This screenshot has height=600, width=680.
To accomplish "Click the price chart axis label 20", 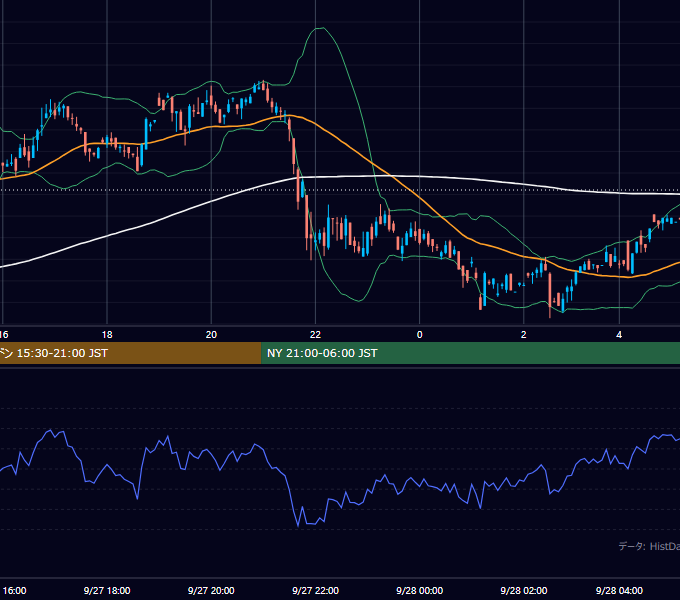I will tap(211, 335).
